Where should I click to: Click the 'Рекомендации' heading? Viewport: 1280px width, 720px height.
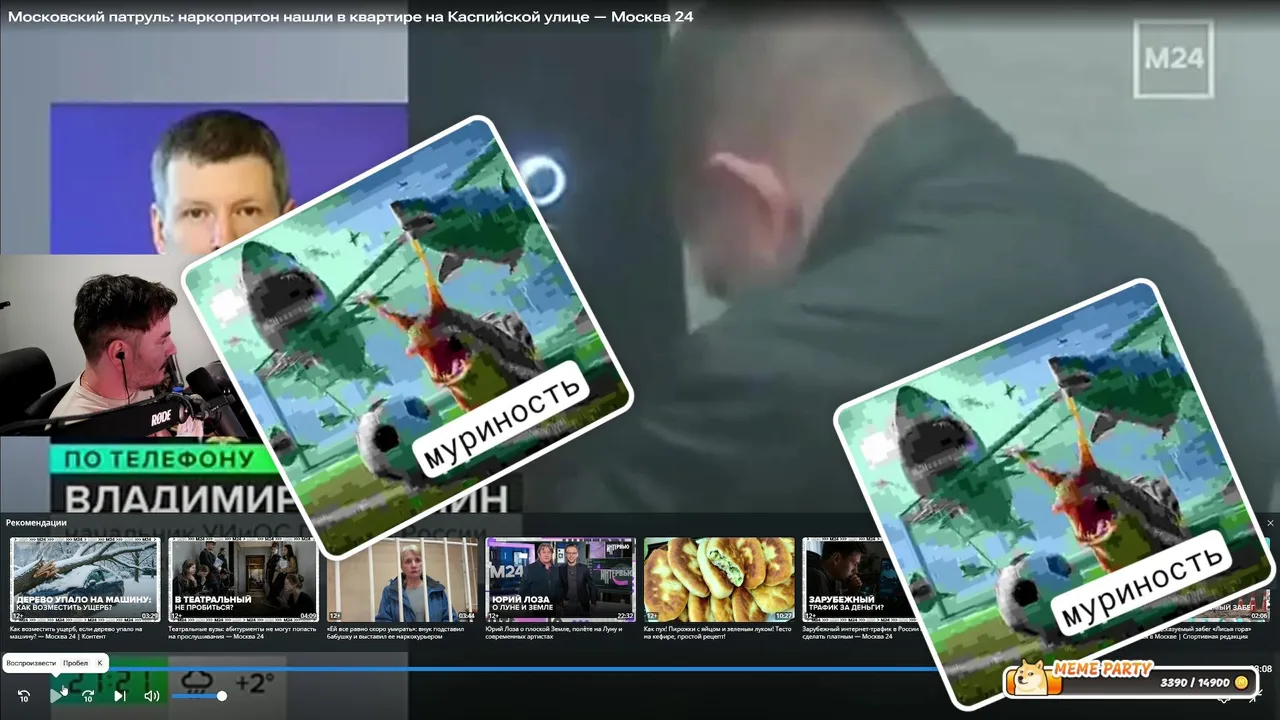tap(36, 523)
